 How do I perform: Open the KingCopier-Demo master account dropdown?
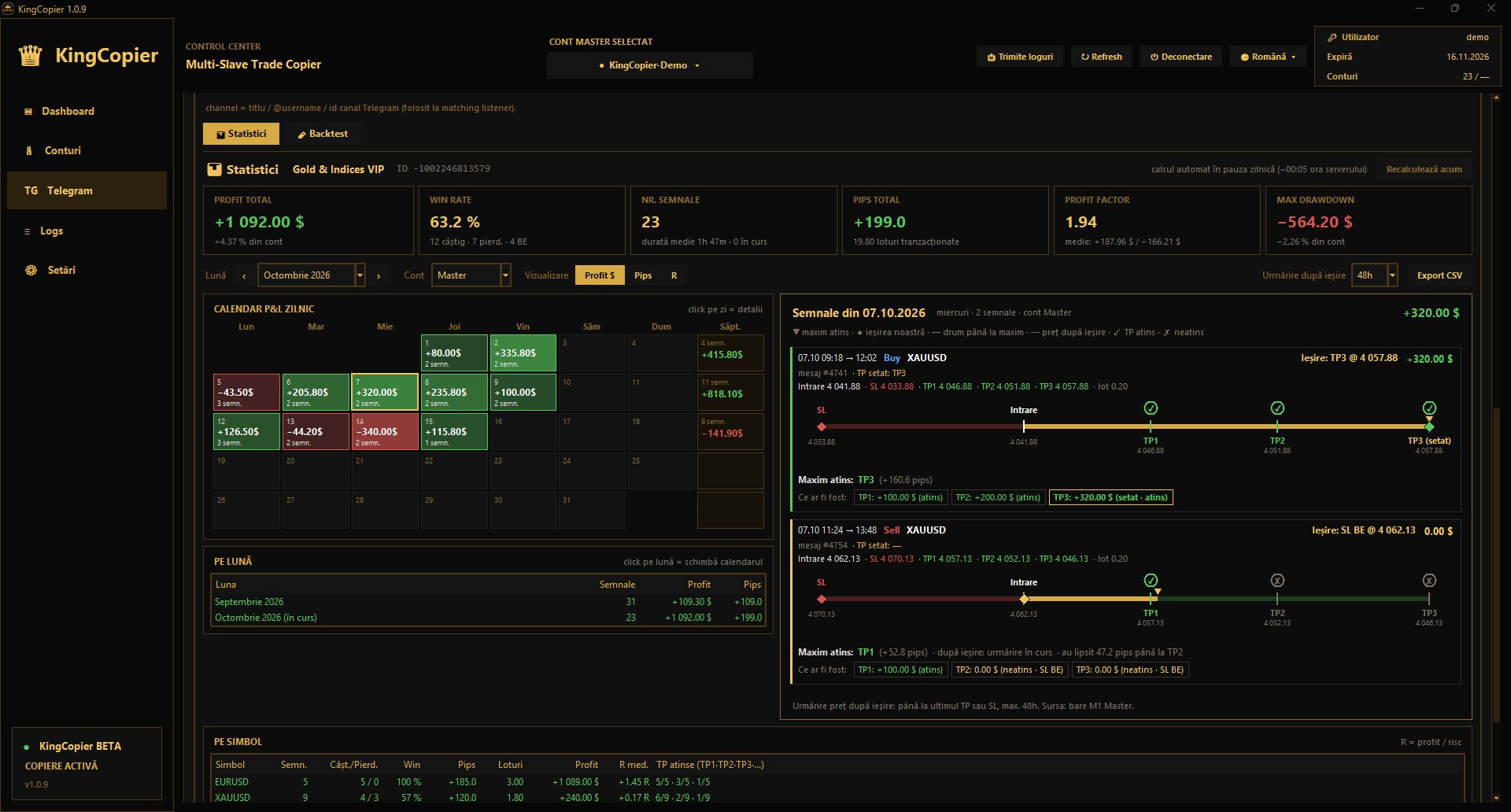click(649, 65)
